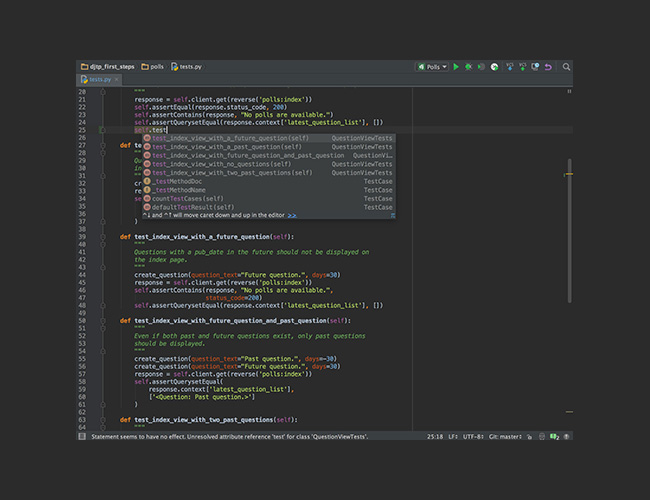The height and width of the screenshot is (500, 650).
Task: Open UTF-8 encoding selector
Action: pos(473,437)
